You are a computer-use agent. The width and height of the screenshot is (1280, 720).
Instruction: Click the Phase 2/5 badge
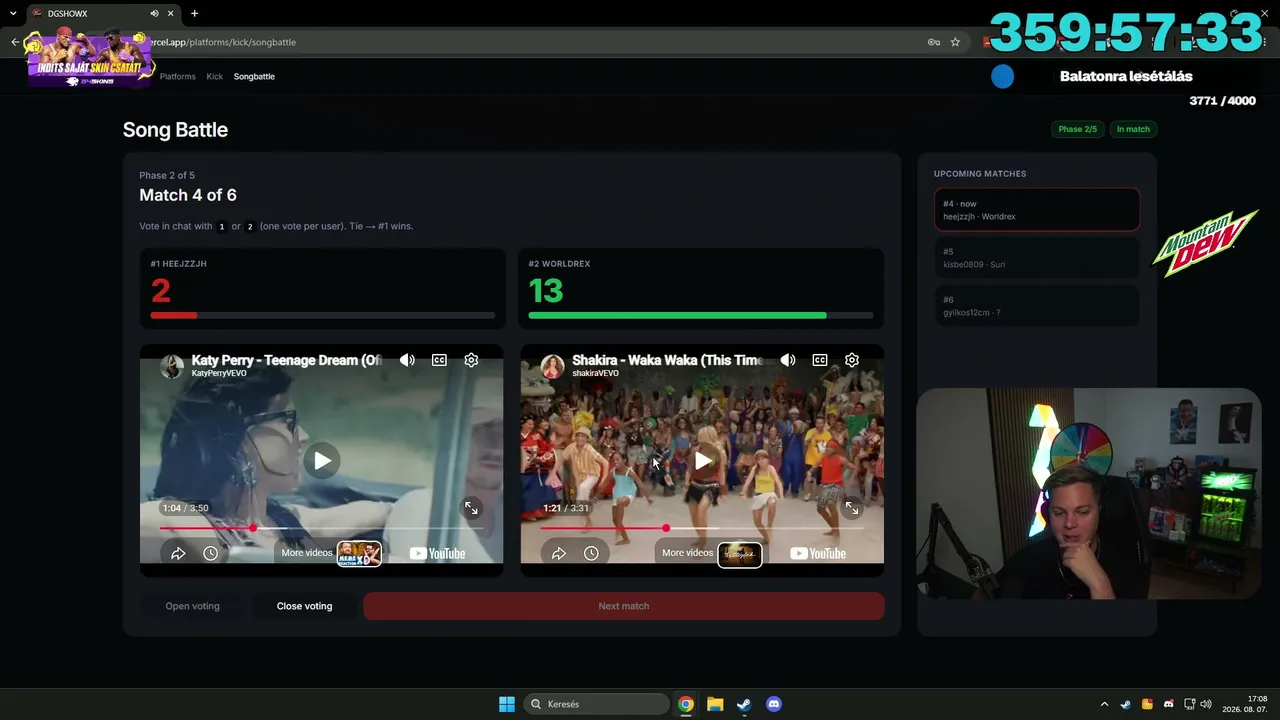click(1077, 129)
